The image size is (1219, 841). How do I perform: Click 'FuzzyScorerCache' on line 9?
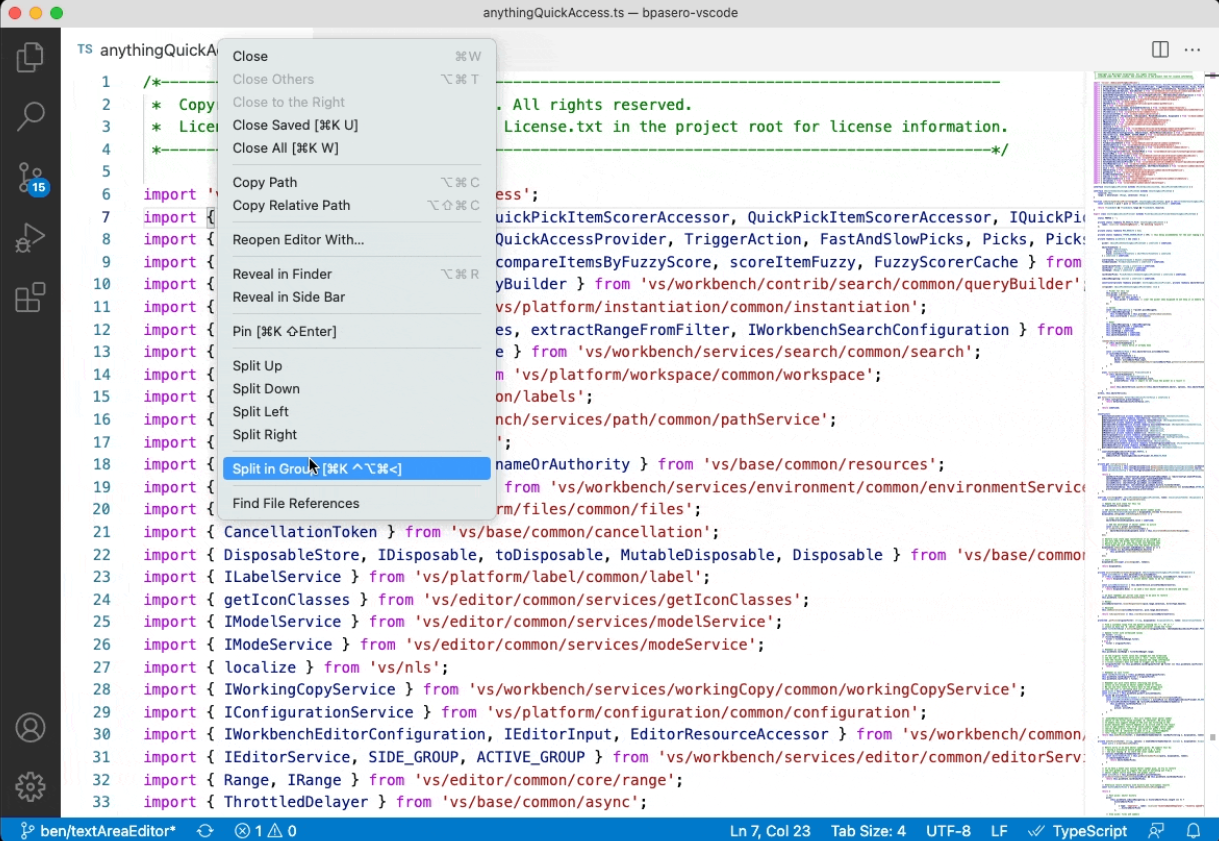tap(946, 262)
